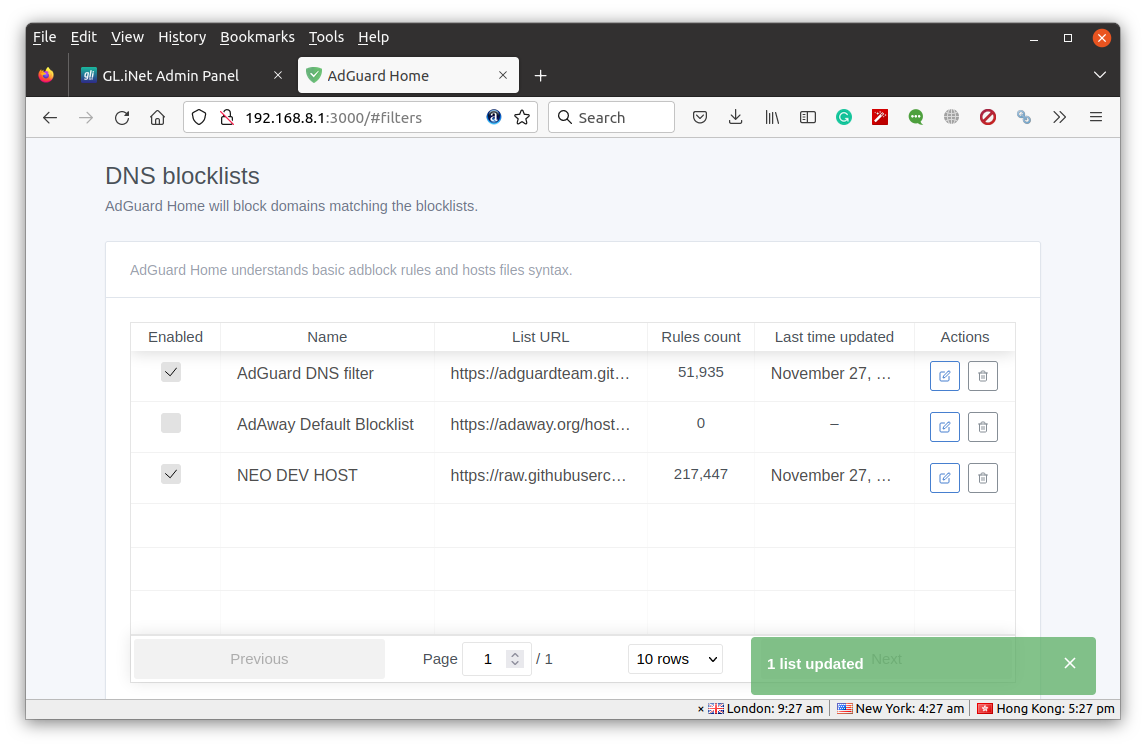Open the View menu
The width and height of the screenshot is (1146, 748).
127,37
